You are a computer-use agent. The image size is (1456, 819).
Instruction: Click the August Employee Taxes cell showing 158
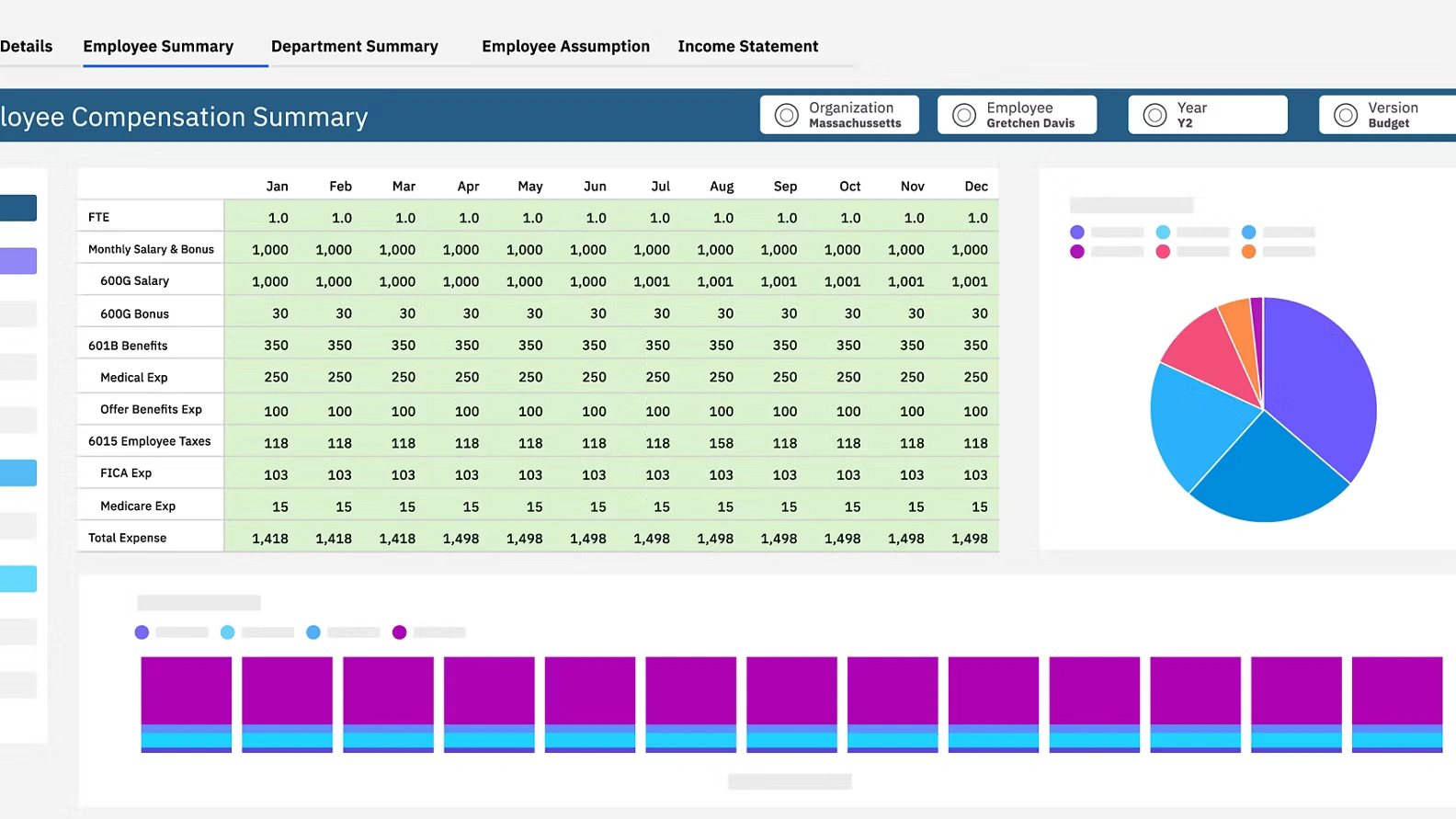tap(721, 443)
